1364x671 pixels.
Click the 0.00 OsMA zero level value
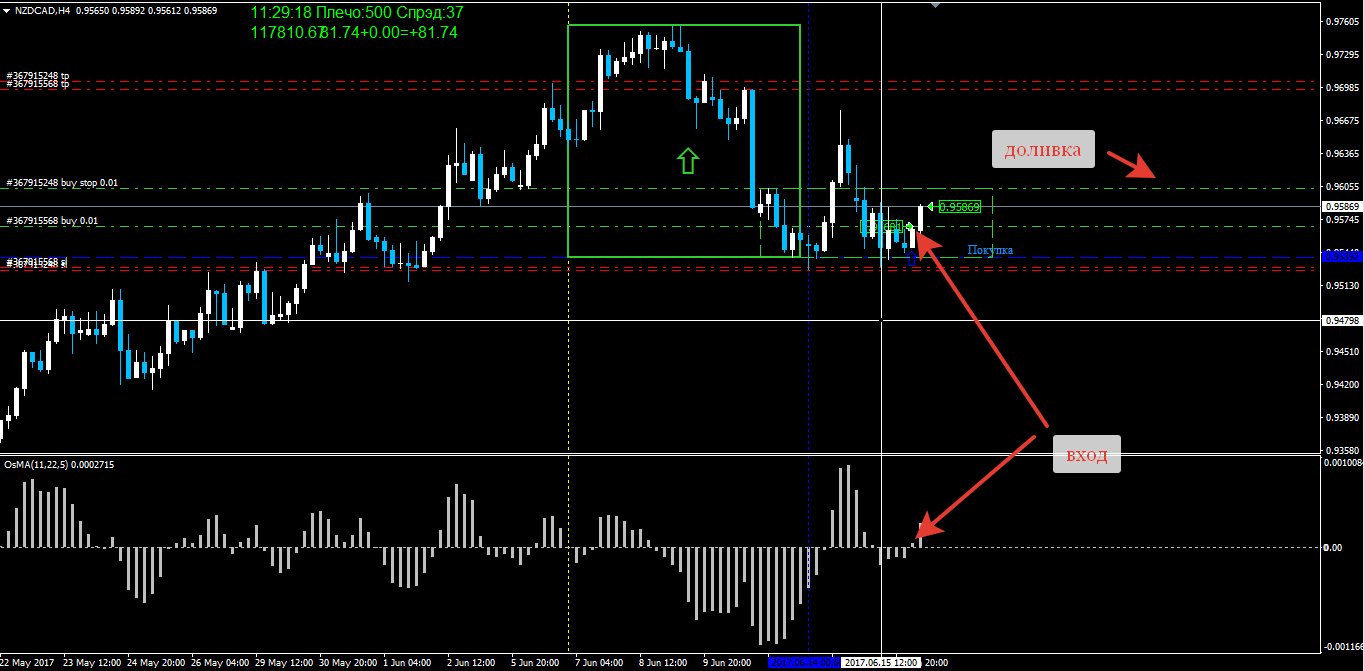pos(1332,548)
